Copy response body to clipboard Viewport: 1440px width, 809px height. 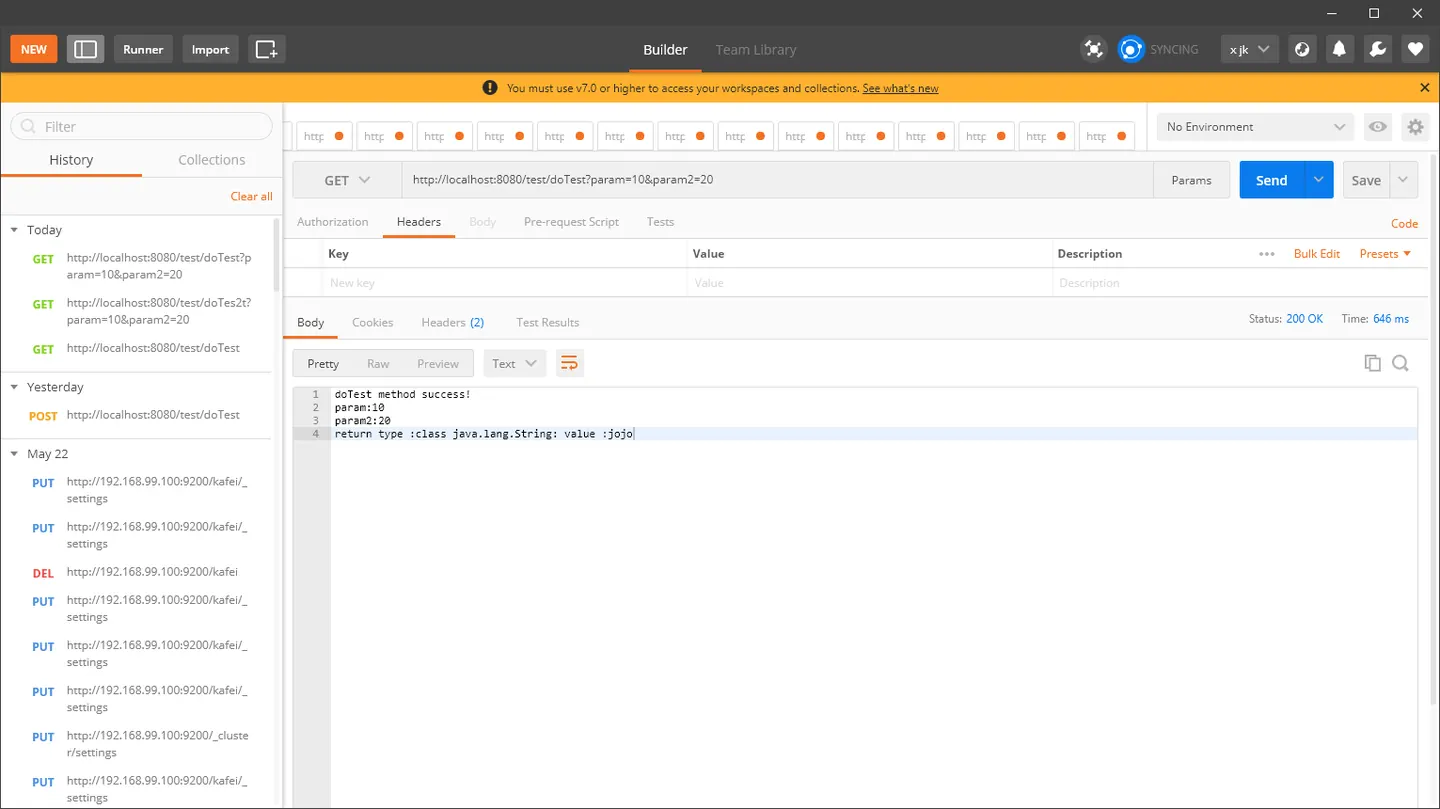pos(1372,363)
